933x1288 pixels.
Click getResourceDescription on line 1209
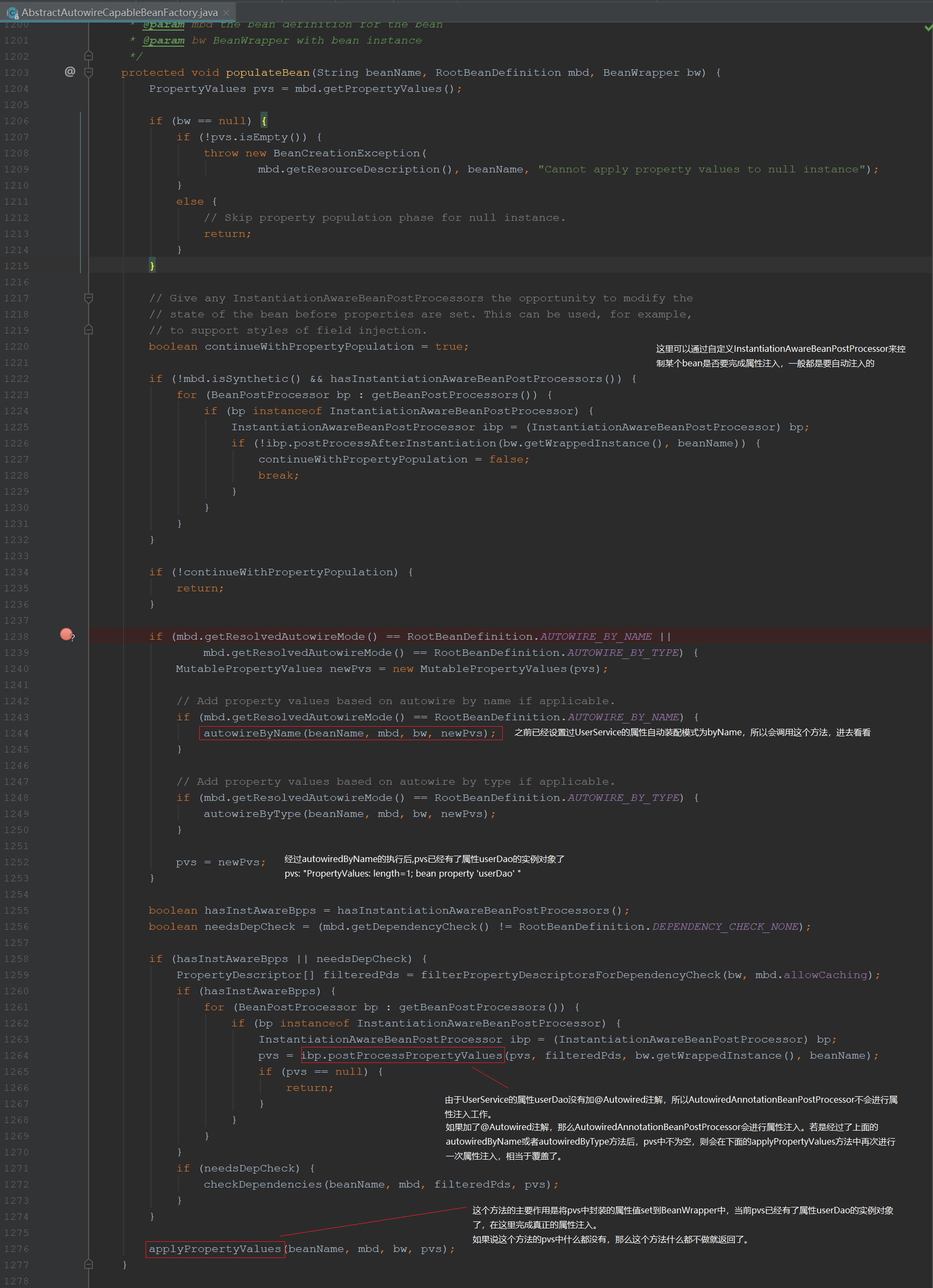(x=363, y=169)
